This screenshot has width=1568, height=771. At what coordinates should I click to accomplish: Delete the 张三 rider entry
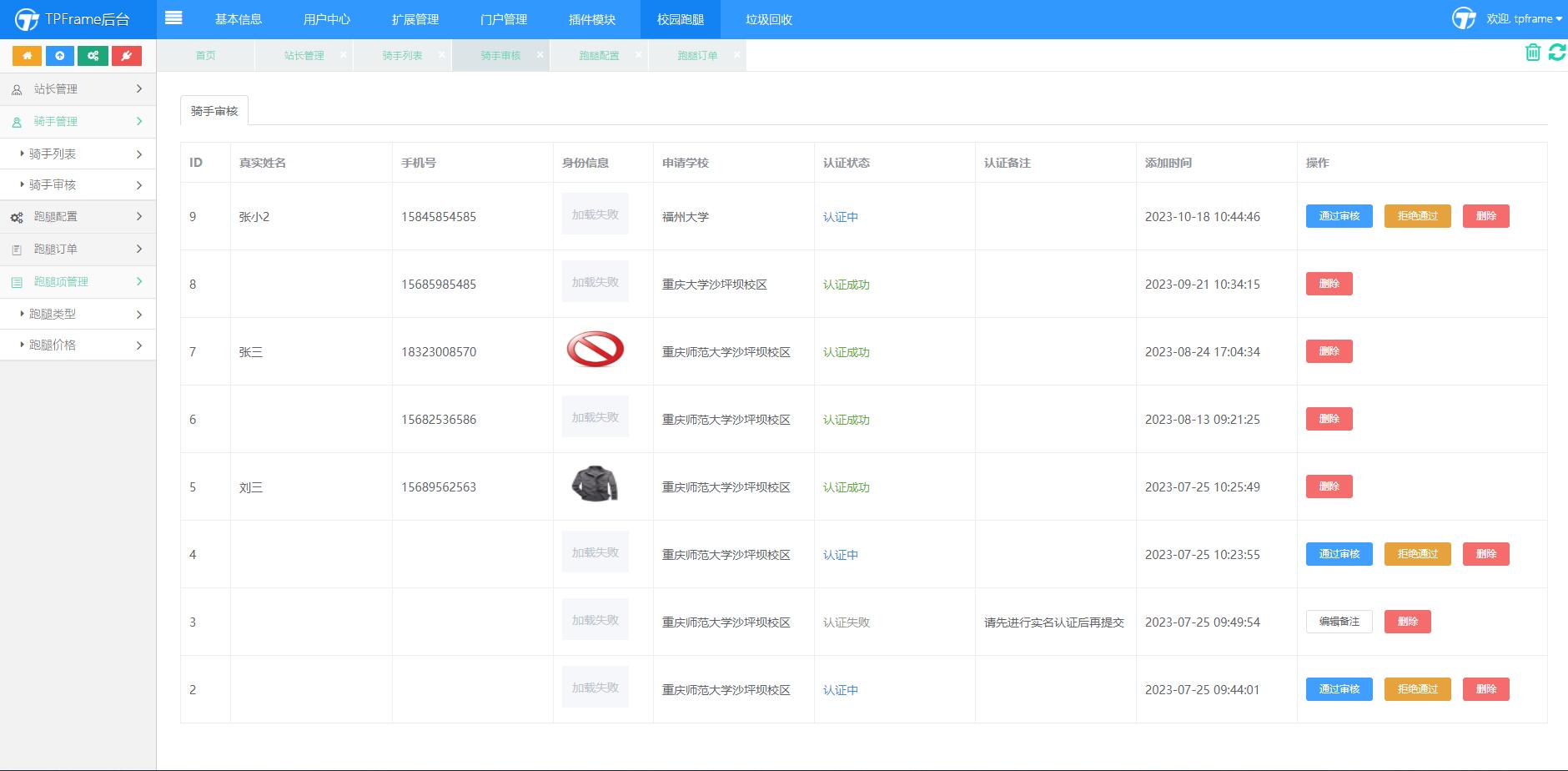click(x=1329, y=351)
